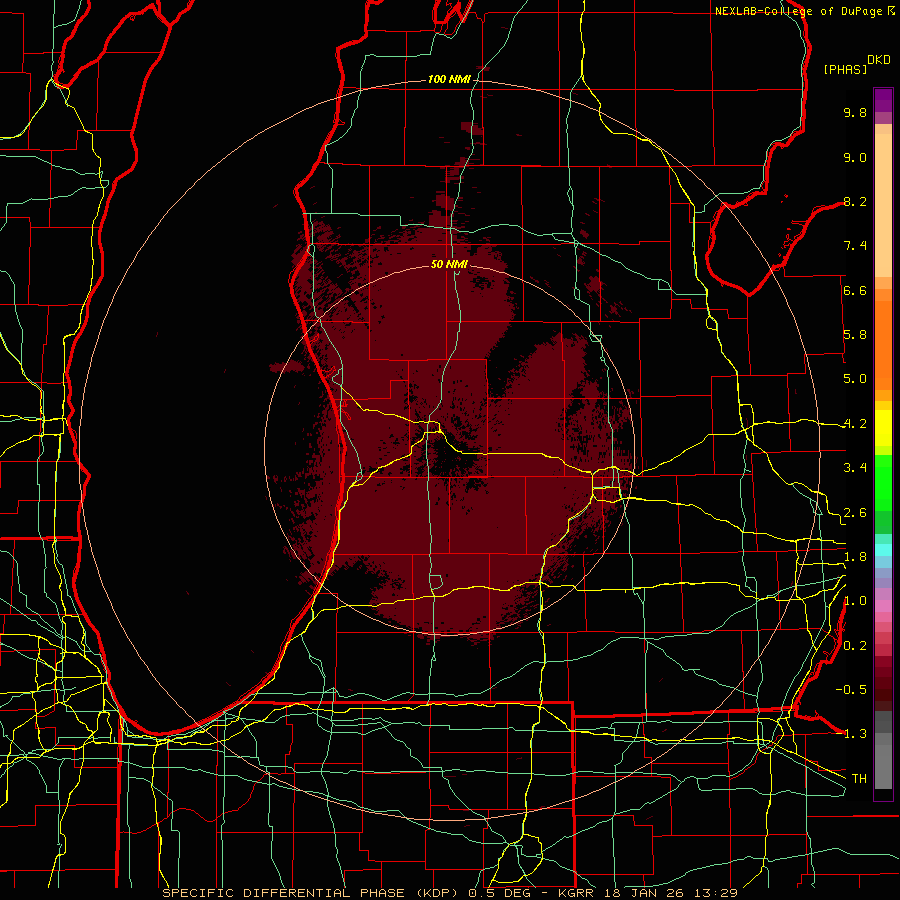This screenshot has width=900, height=900.
Task: Click the cyan band of the color scale
Action: [883, 549]
